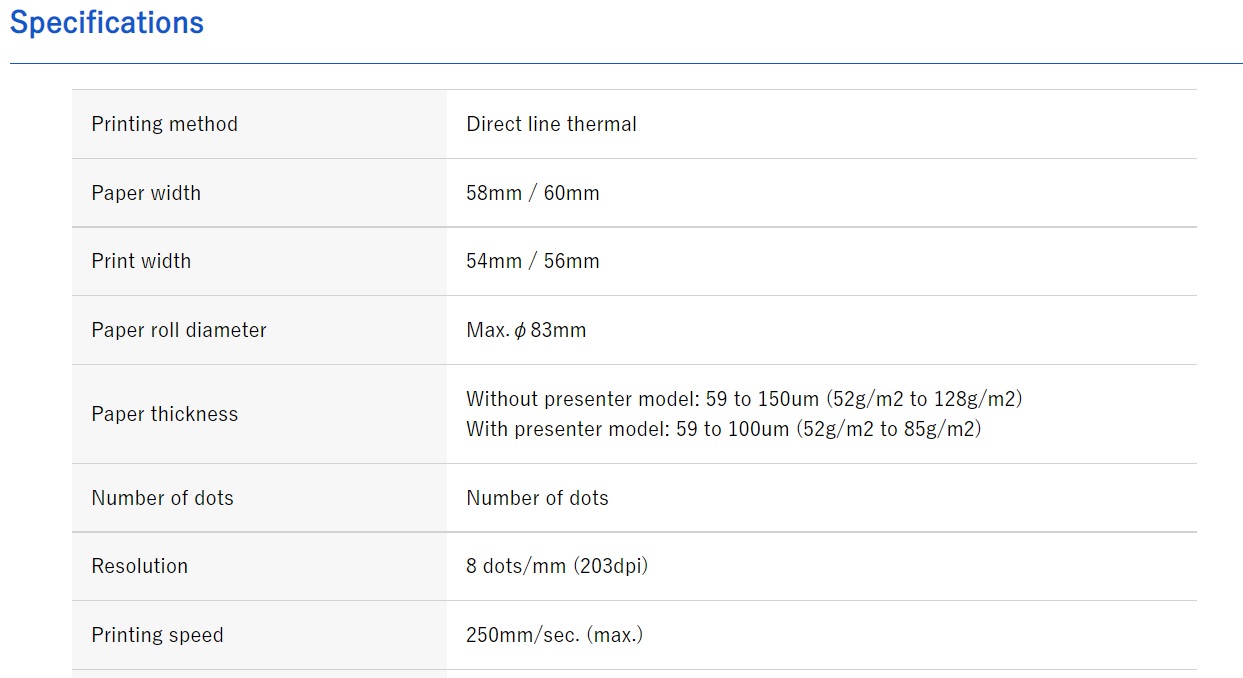1243x678 pixels.
Task: Click the Specifications heading
Action: click(x=107, y=23)
